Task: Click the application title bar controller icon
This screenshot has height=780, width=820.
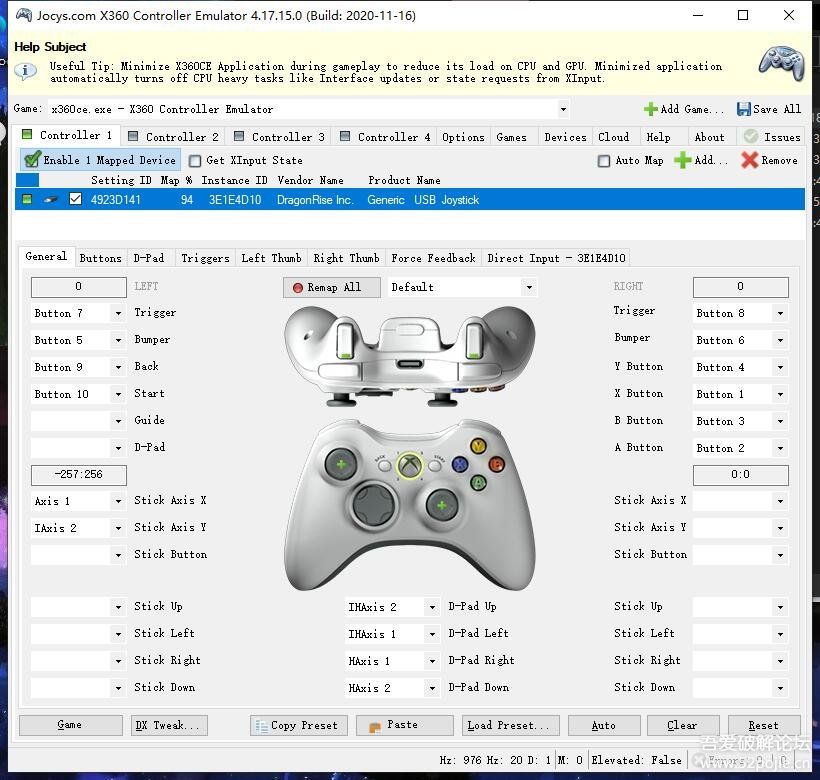Action: click(x=24, y=15)
